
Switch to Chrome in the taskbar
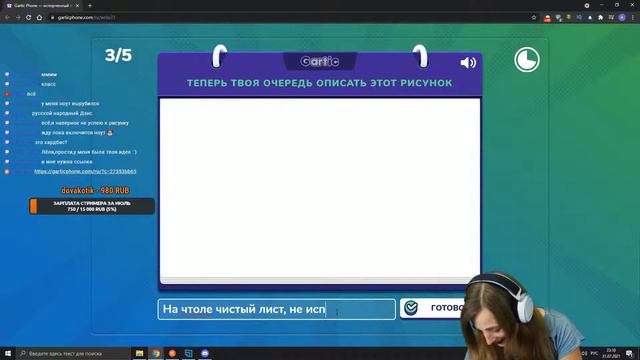point(156,353)
